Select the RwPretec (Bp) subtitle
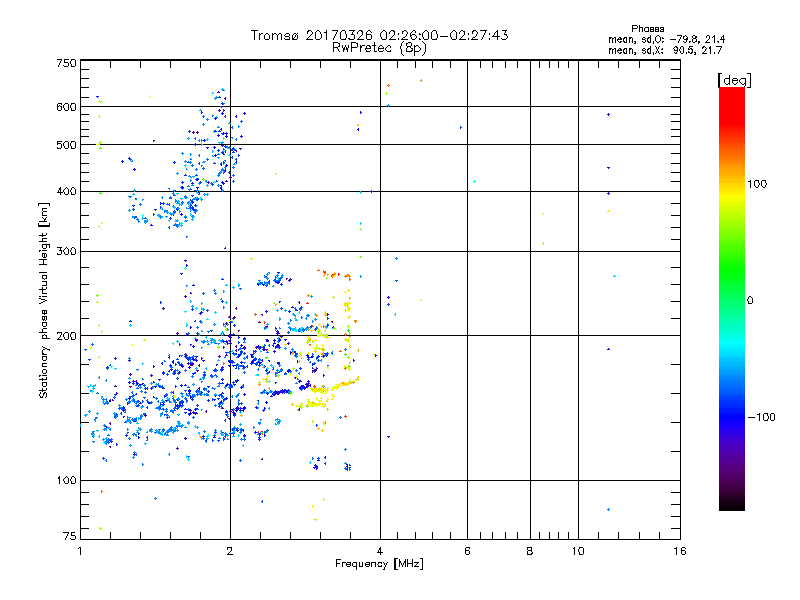The width and height of the screenshot is (800, 600). (379, 47)
